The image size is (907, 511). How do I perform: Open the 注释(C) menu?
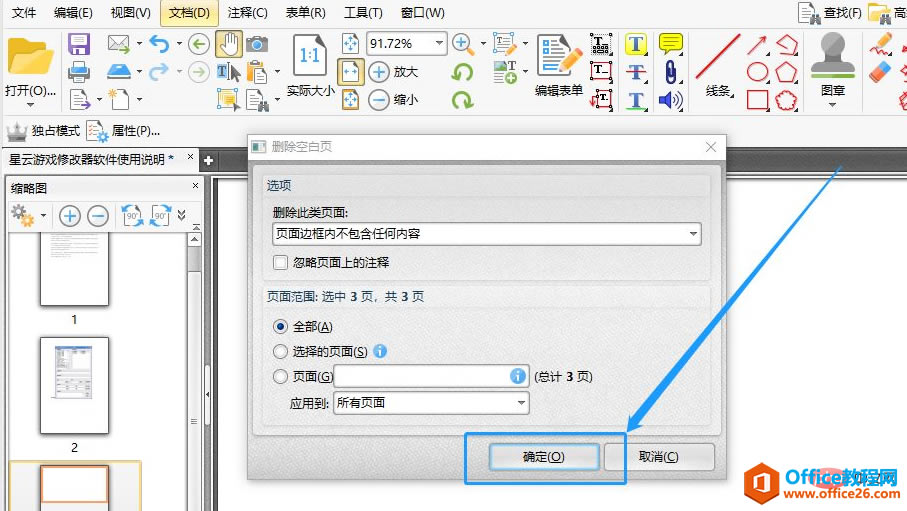pos(248,13)
